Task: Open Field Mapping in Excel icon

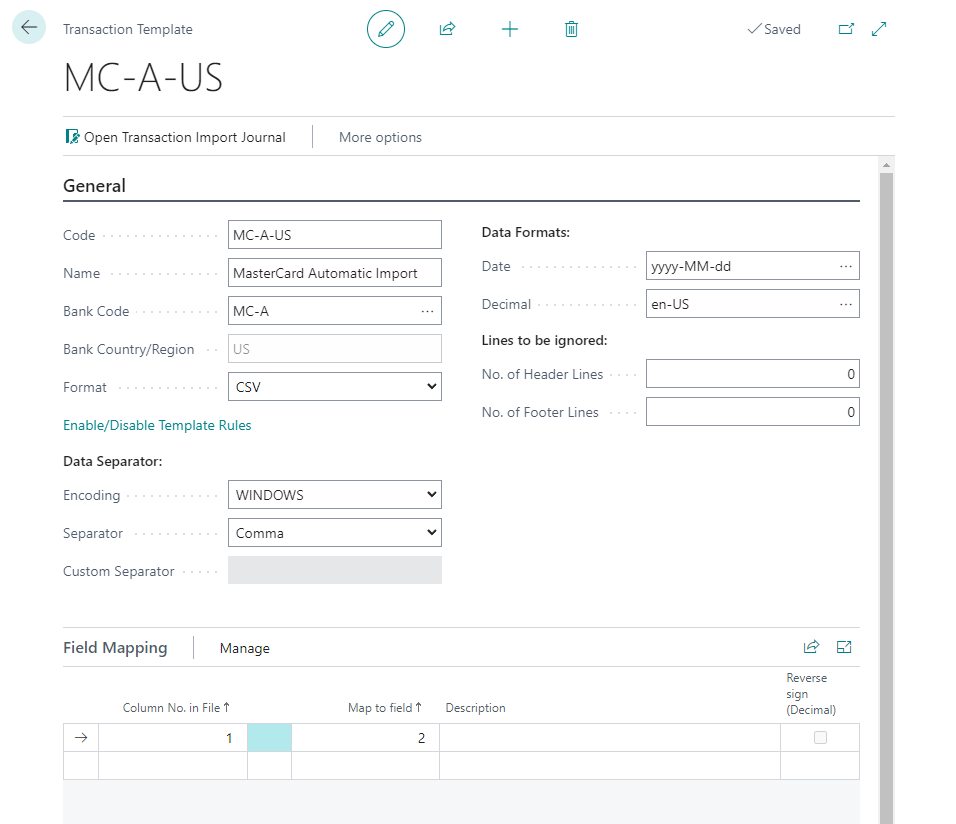Action: coord(844,647)
